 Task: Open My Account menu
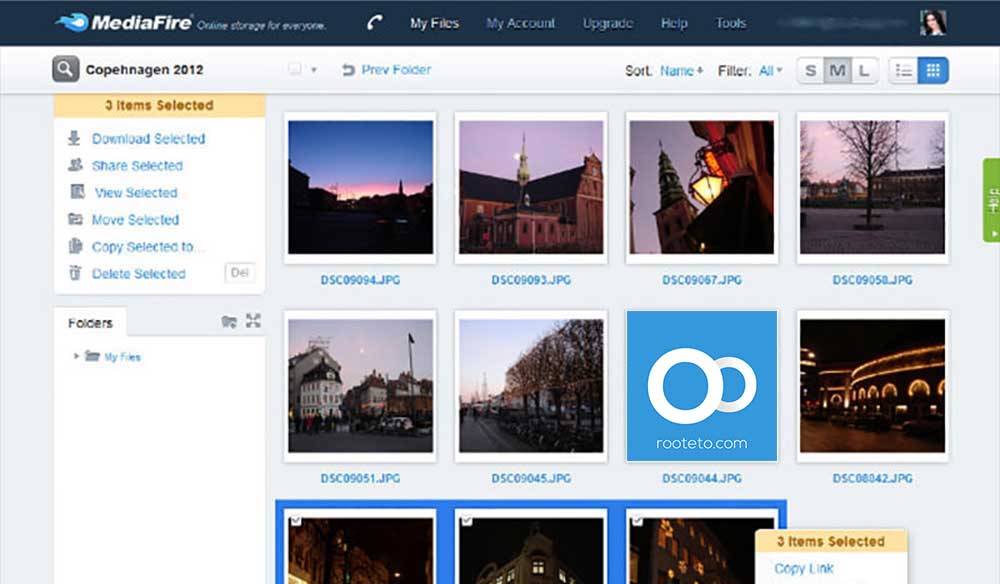point(520,23)
